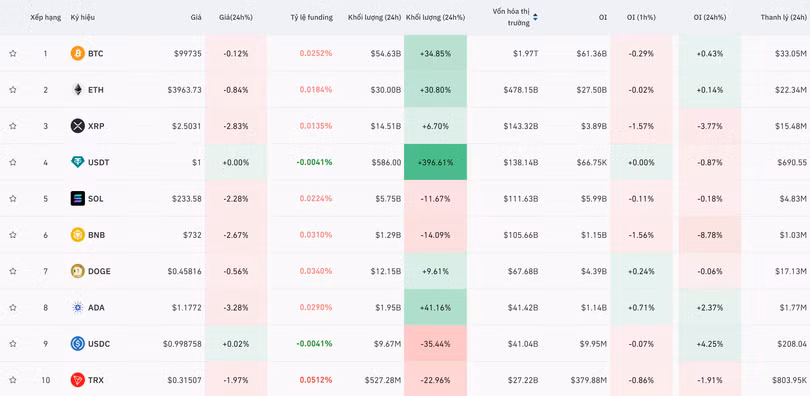
Task: Click the BNB coin logo
Action: tap(77, 235)
